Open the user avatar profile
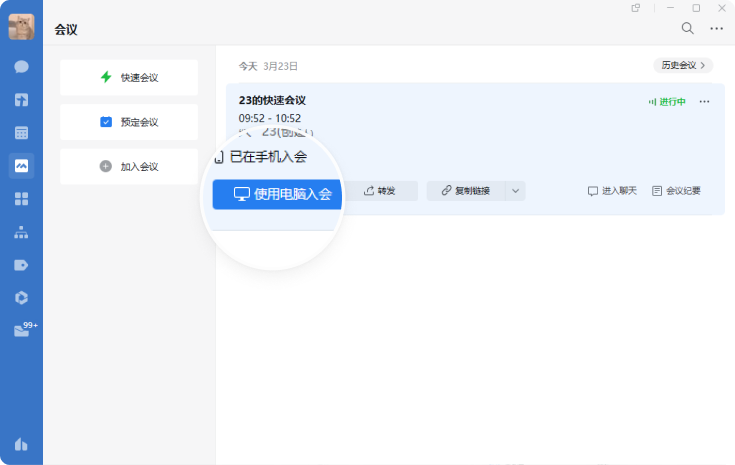Screen dimensions: 735x465 point(21,27)
